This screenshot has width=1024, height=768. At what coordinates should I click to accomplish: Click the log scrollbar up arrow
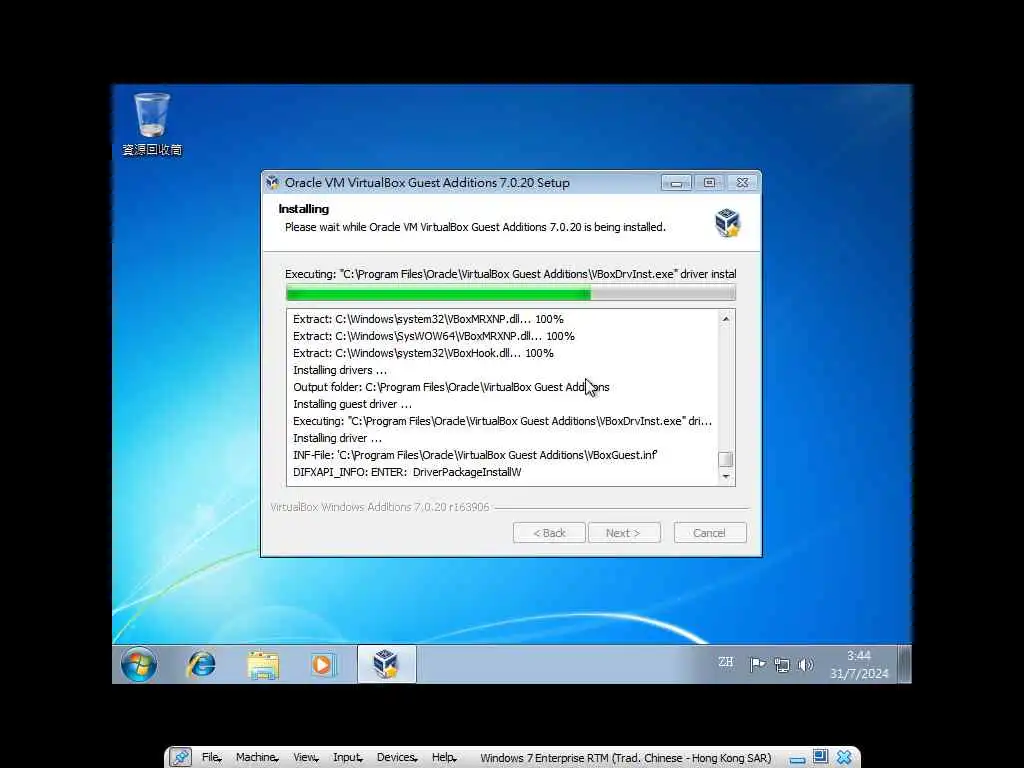[726, 319]
